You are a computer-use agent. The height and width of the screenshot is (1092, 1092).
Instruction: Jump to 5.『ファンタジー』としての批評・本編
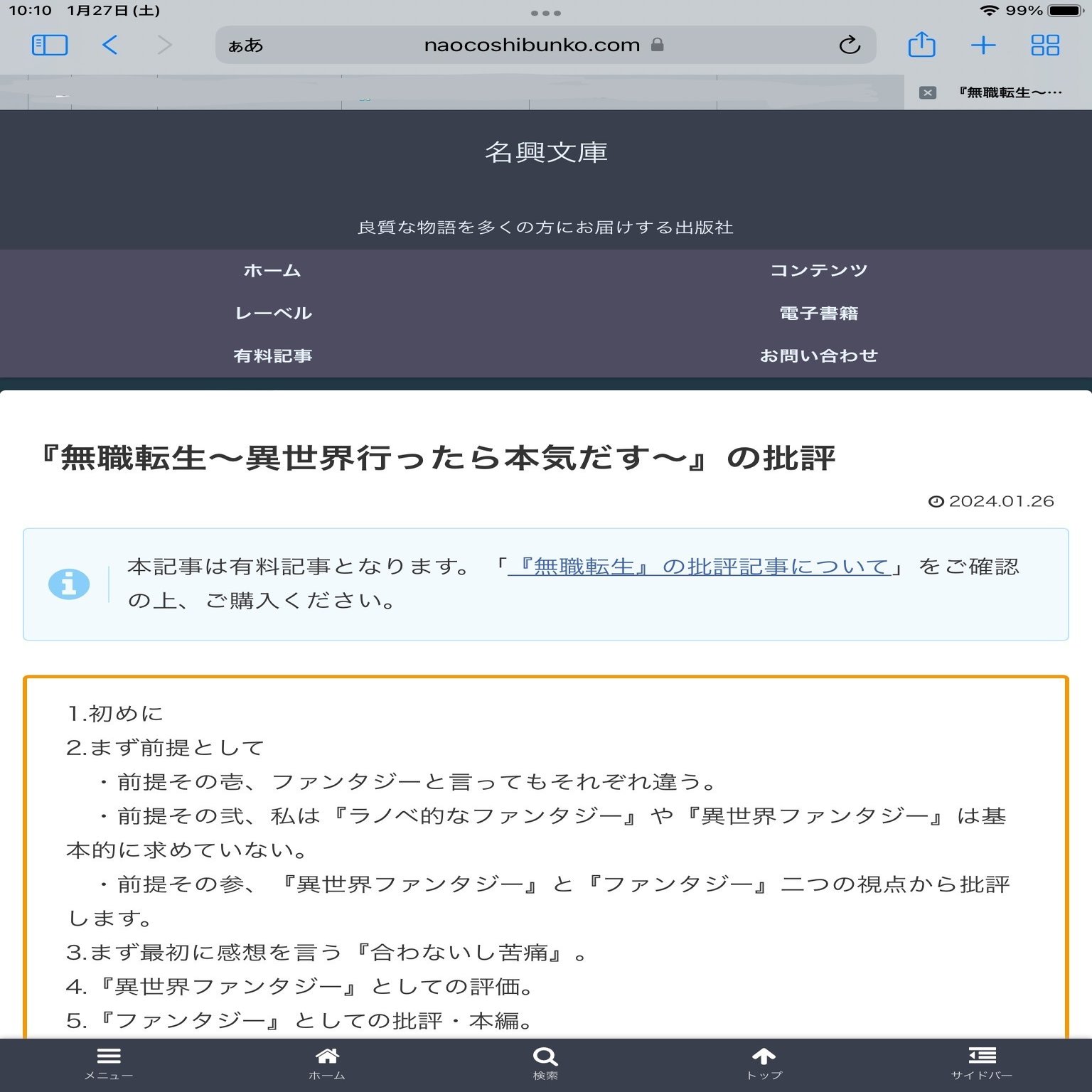pyautogui.click(x=300, y=1020)
